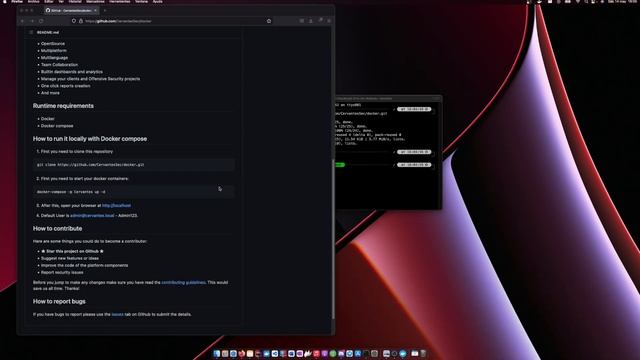Click the Runtime requirements heading
The width and height of the screenshot is (640, 360).
pos(63,106)
